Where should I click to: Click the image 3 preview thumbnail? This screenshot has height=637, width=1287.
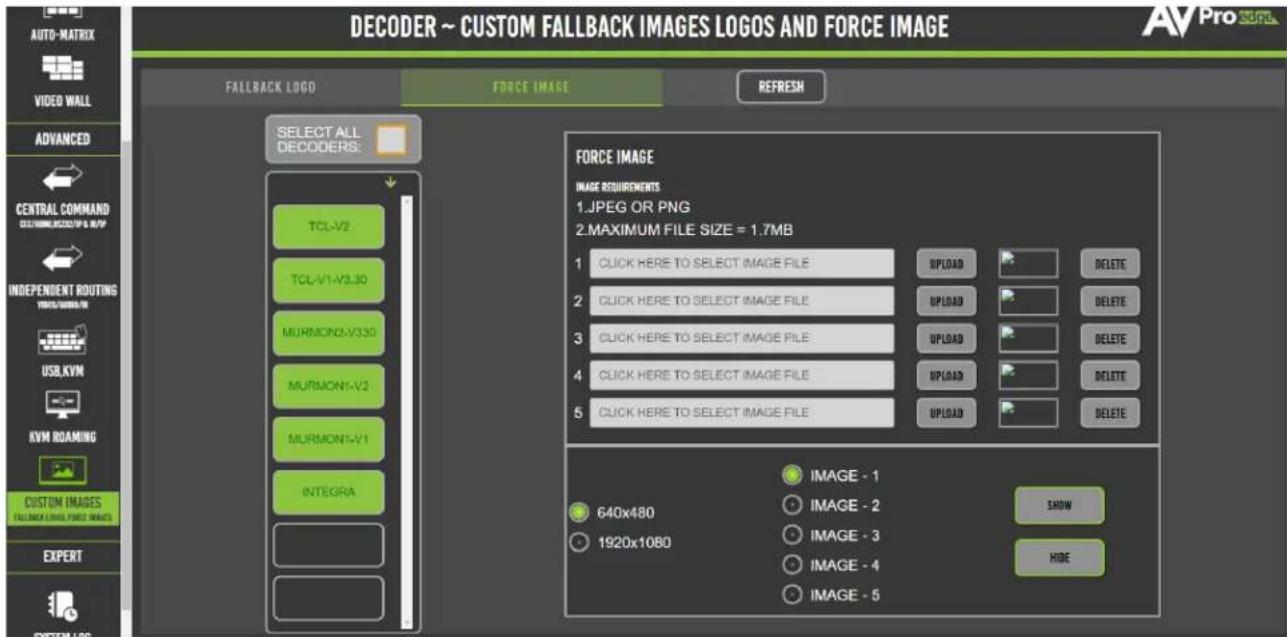point(1028,338)
